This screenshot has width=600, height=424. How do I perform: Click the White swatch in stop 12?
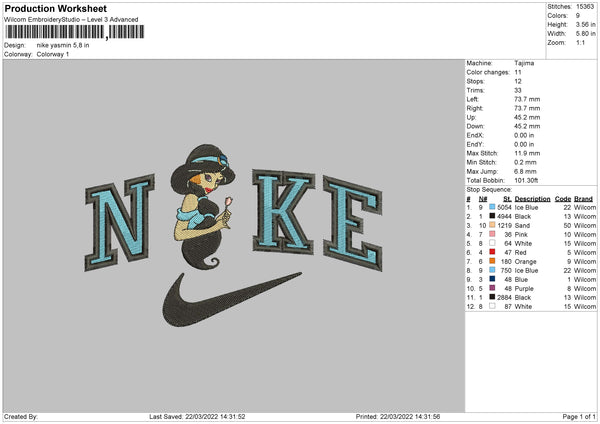click(492, 306)
